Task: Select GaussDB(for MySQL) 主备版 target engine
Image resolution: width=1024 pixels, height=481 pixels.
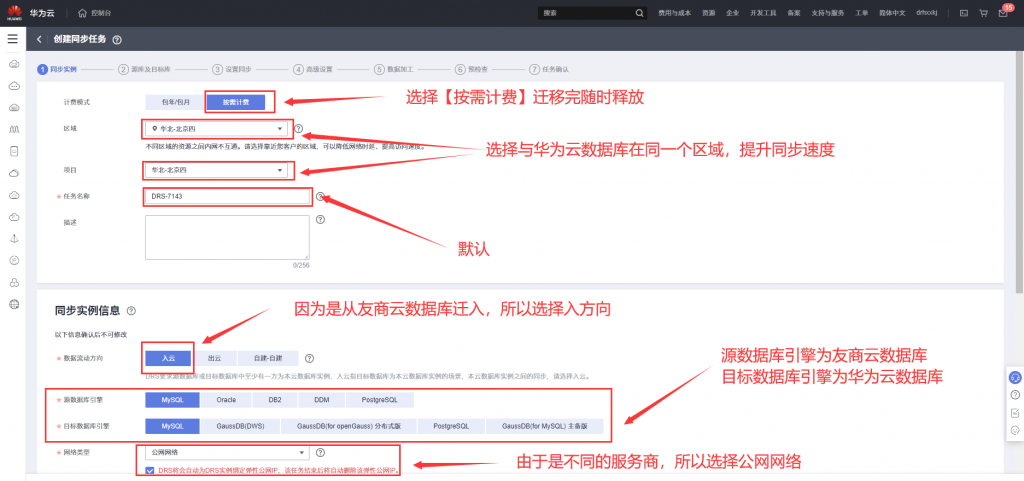Action: [x=545, y=426]
